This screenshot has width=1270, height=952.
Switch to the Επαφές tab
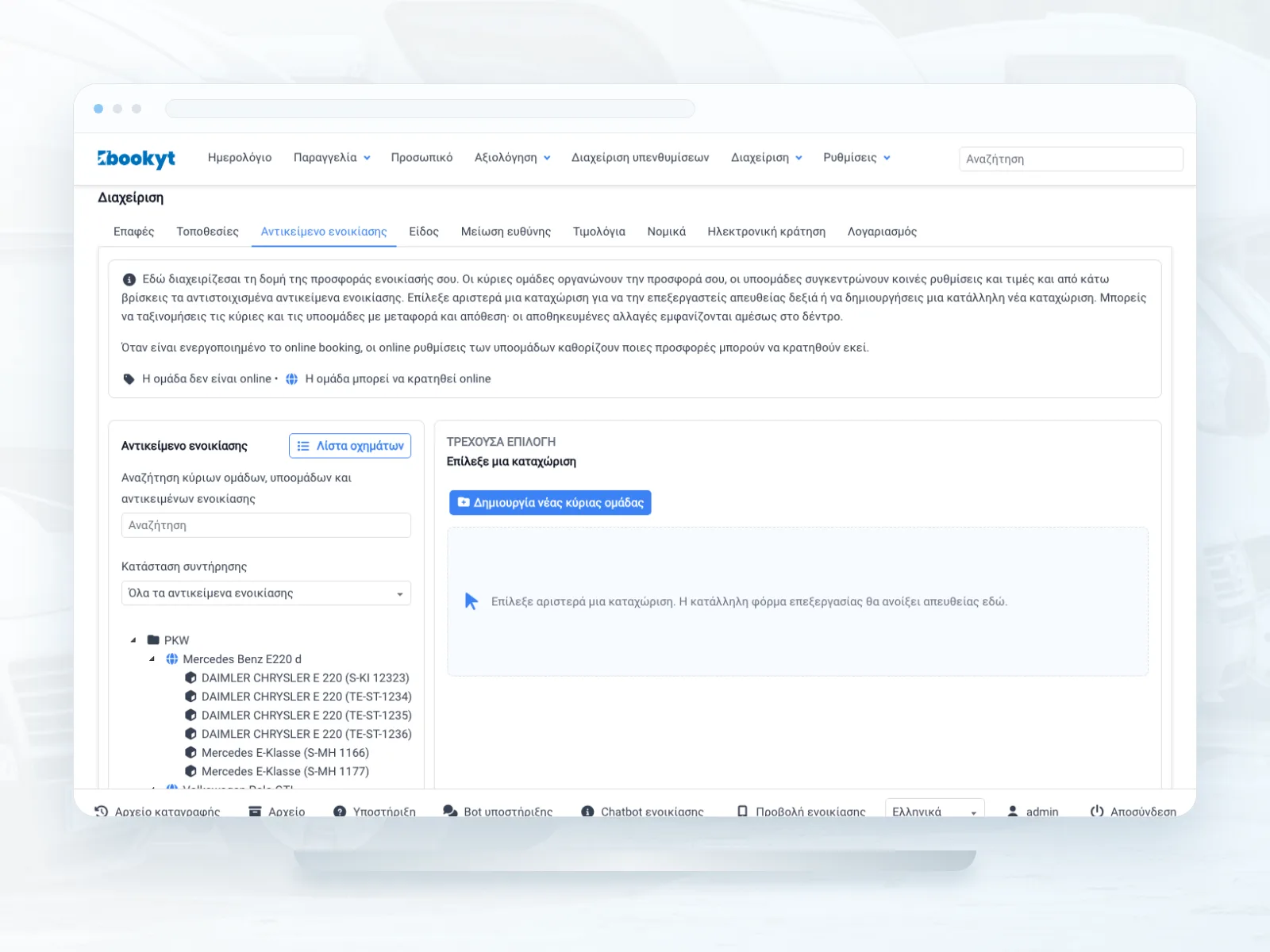click(133, 232)
